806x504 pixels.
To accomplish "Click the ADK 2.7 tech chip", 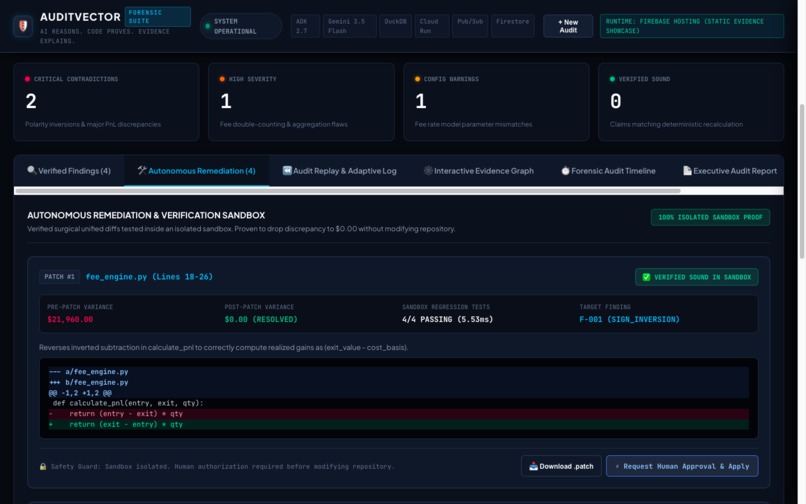I will click(305, 26).
